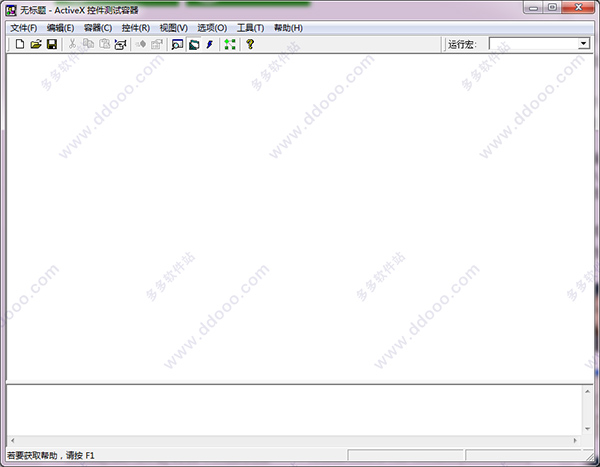
Task: Click the New document icon
Action: [20, 44]
